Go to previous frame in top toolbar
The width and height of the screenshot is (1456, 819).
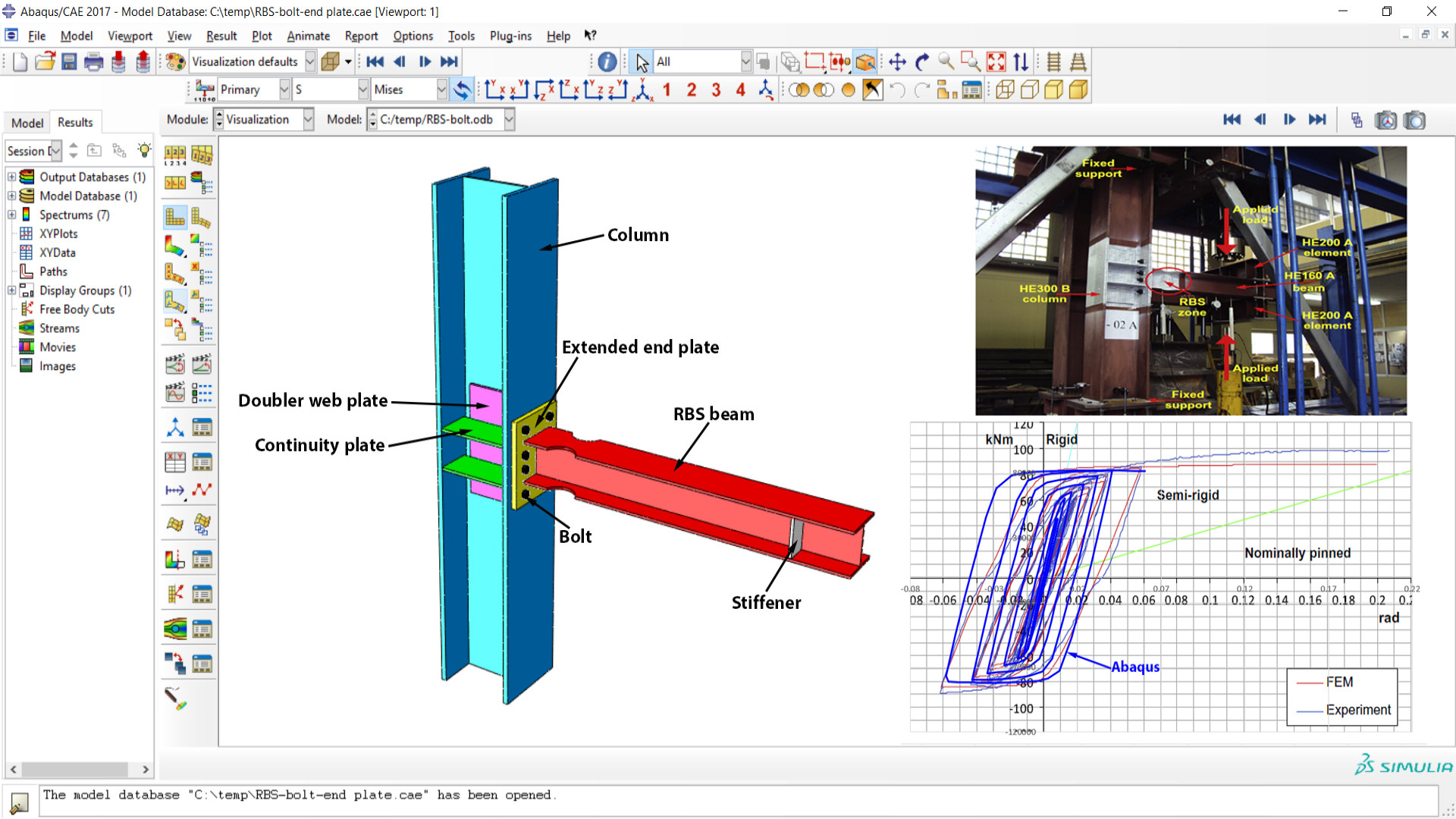point(400,62)
